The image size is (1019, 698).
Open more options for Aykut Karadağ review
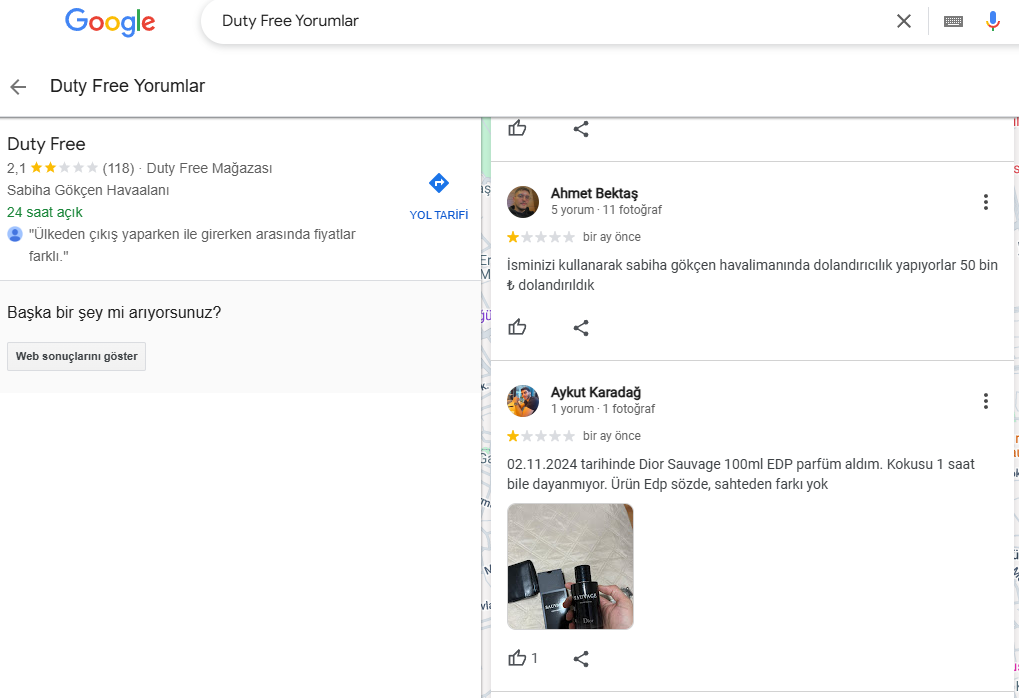(985, 401)
